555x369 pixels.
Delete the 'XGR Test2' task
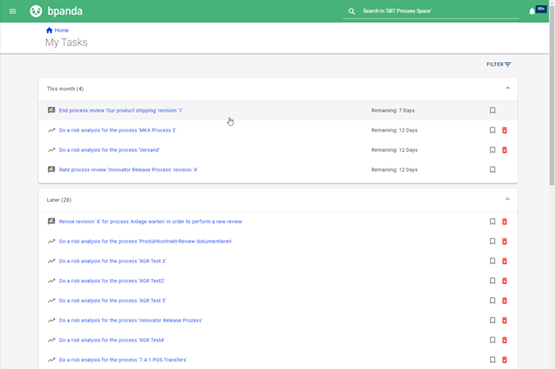504,281
